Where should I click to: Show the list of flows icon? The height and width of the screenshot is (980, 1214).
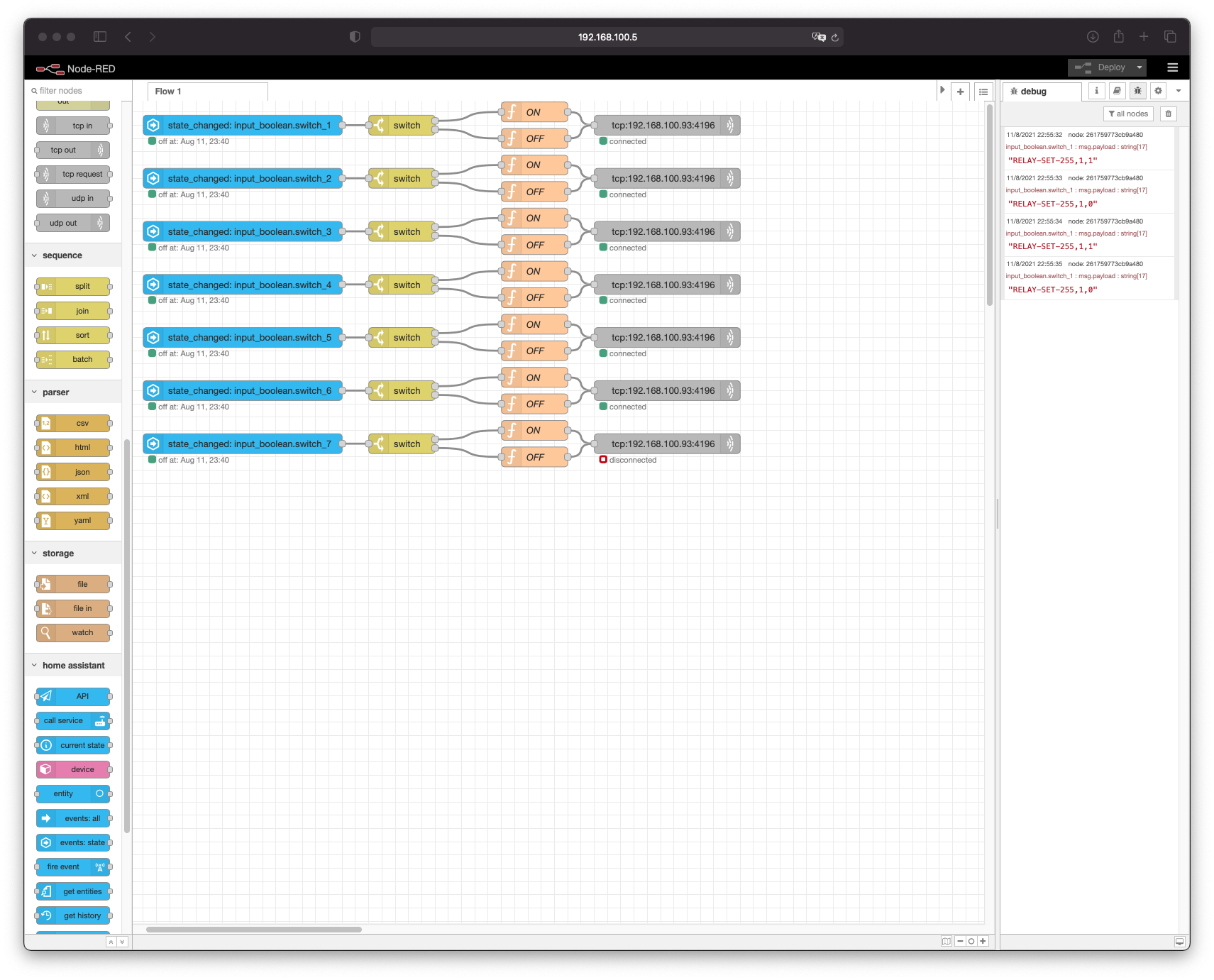tap(983, 92)
